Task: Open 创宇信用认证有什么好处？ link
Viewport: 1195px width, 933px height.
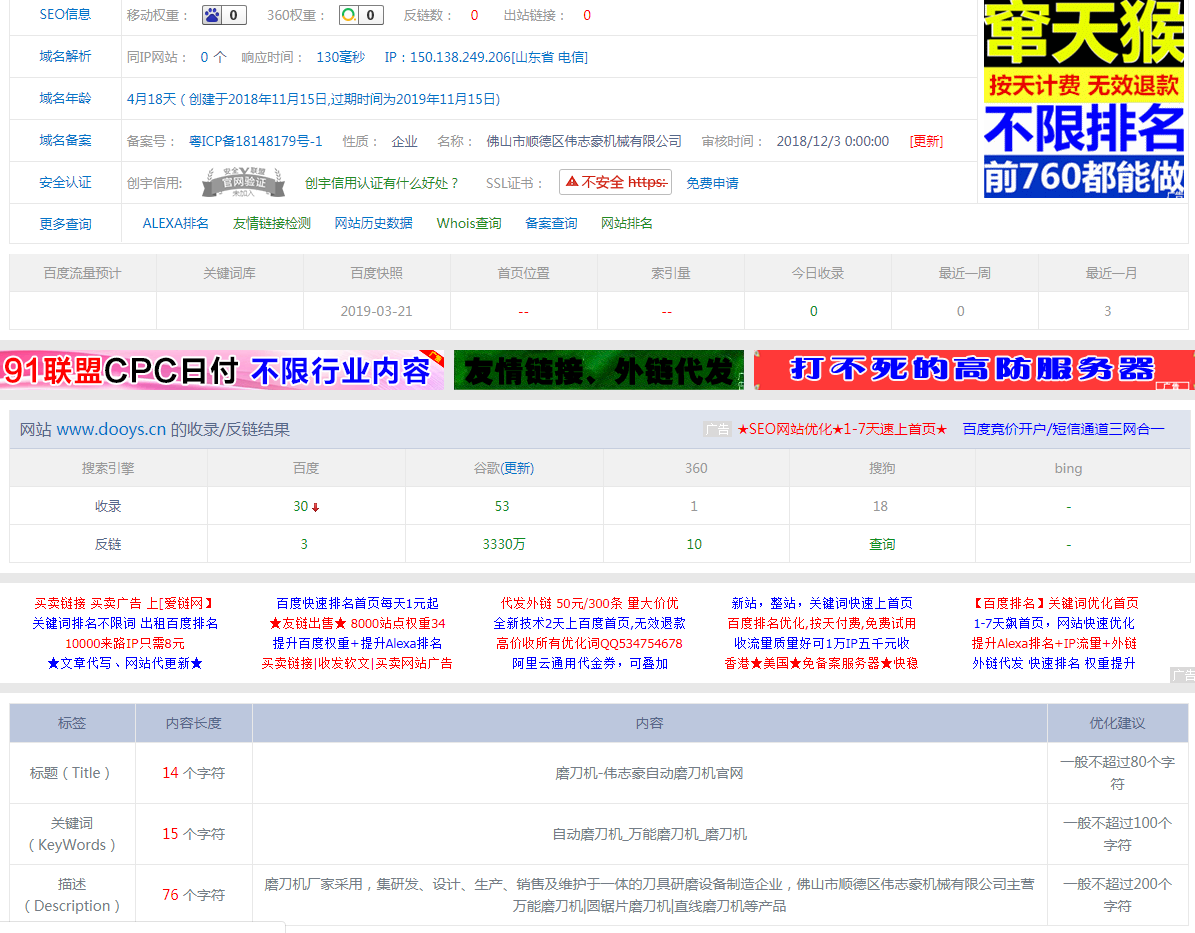Action: point(383,183)
